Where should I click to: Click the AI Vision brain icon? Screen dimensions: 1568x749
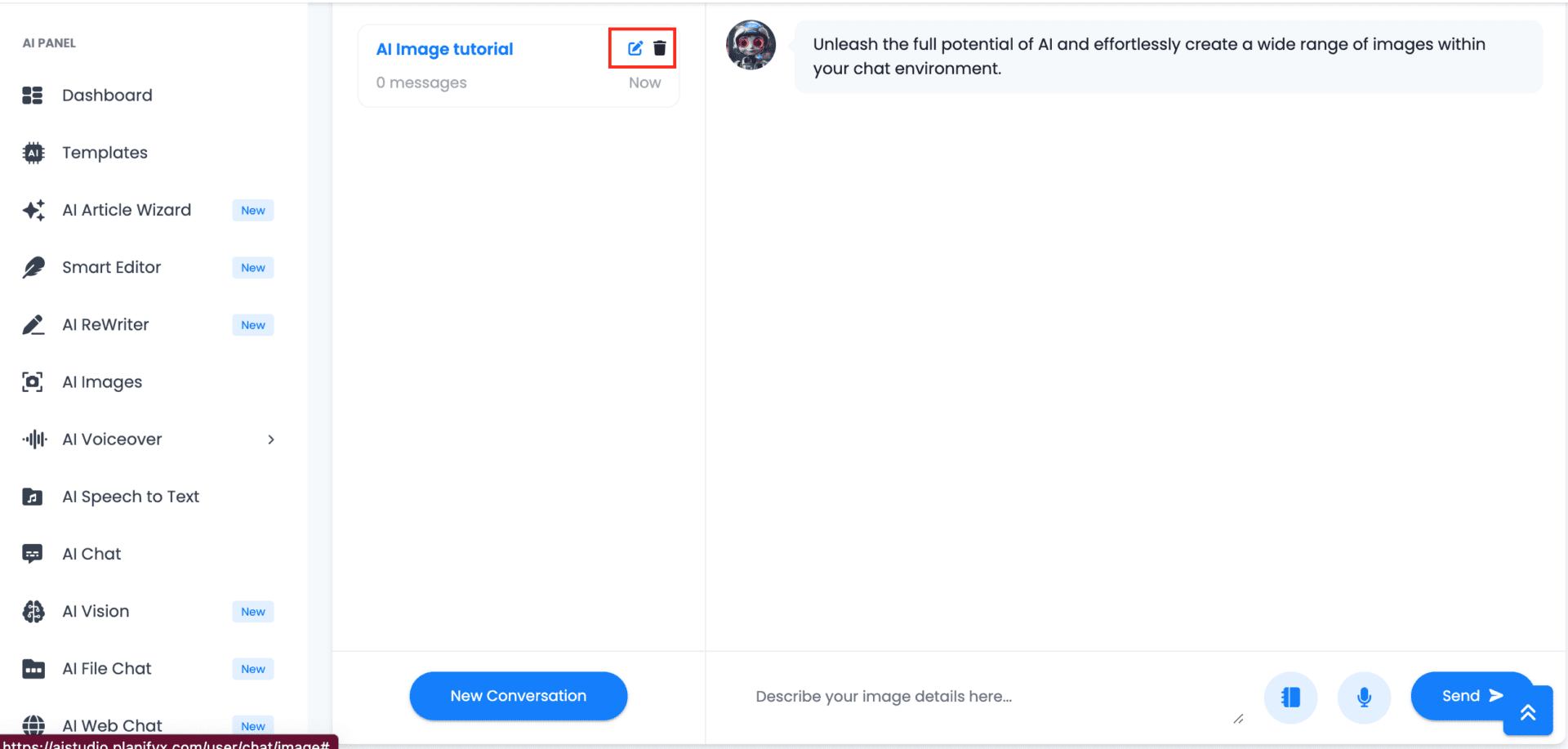(x=33, y=612)
